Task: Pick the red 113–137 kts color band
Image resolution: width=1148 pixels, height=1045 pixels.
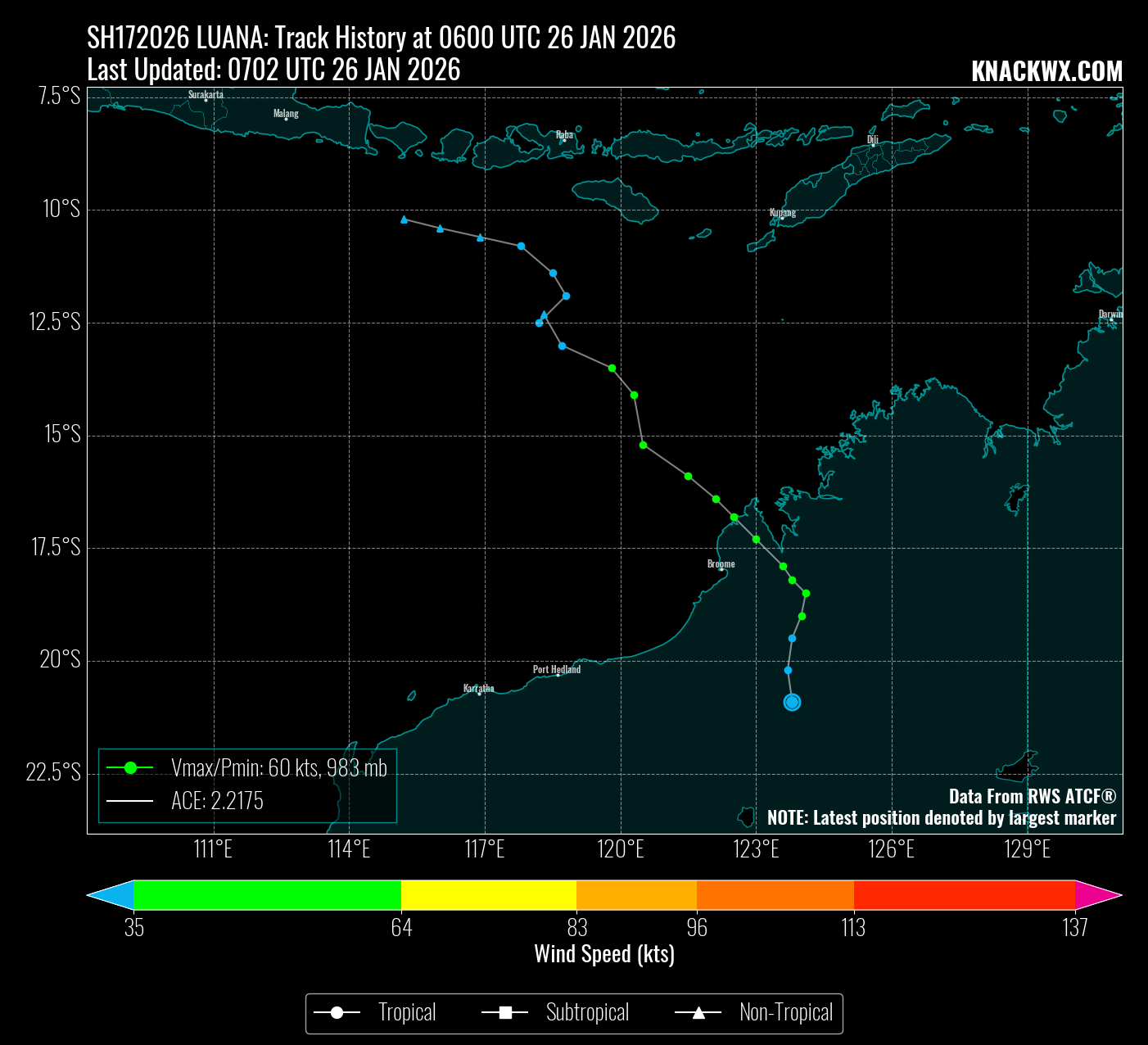Action: pyautogui.click(x=964, y=895)
